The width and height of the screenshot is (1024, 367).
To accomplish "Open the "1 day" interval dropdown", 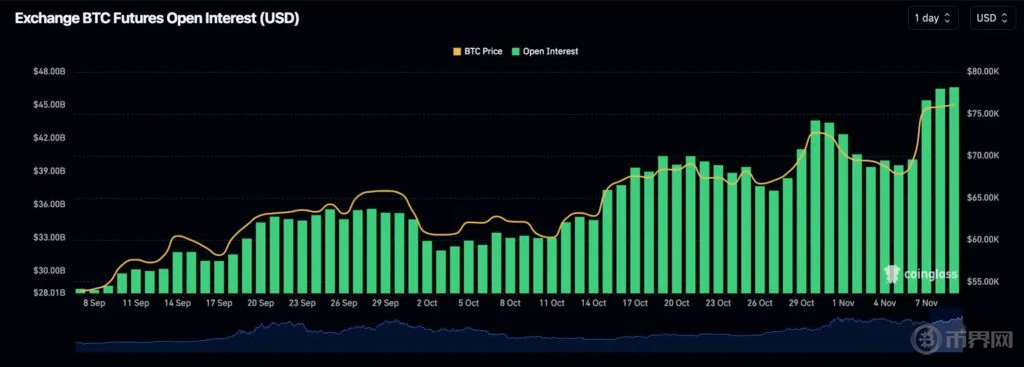I will click(933, 18).
